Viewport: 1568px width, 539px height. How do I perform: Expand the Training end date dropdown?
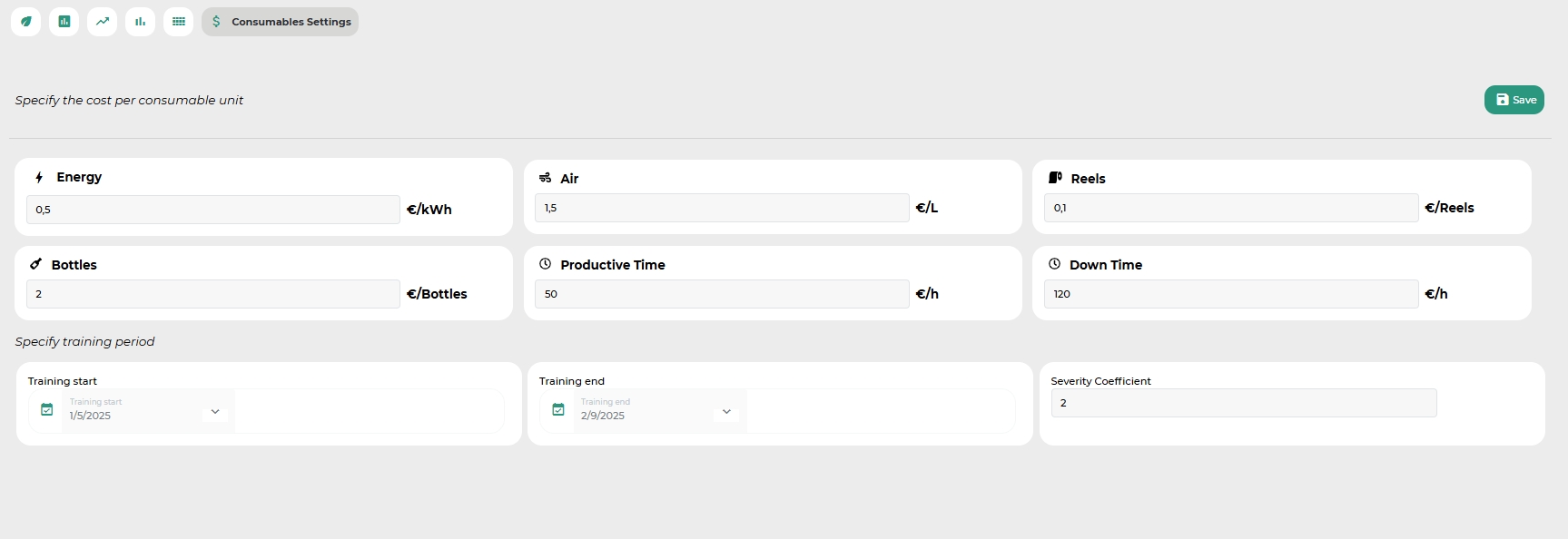pyautogui.click(x=726, y=411)
